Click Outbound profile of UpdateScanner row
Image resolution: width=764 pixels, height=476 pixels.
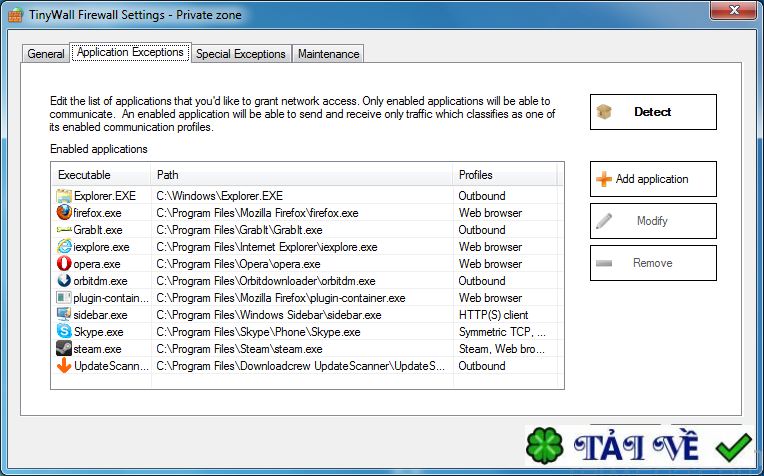pos(482,366)
